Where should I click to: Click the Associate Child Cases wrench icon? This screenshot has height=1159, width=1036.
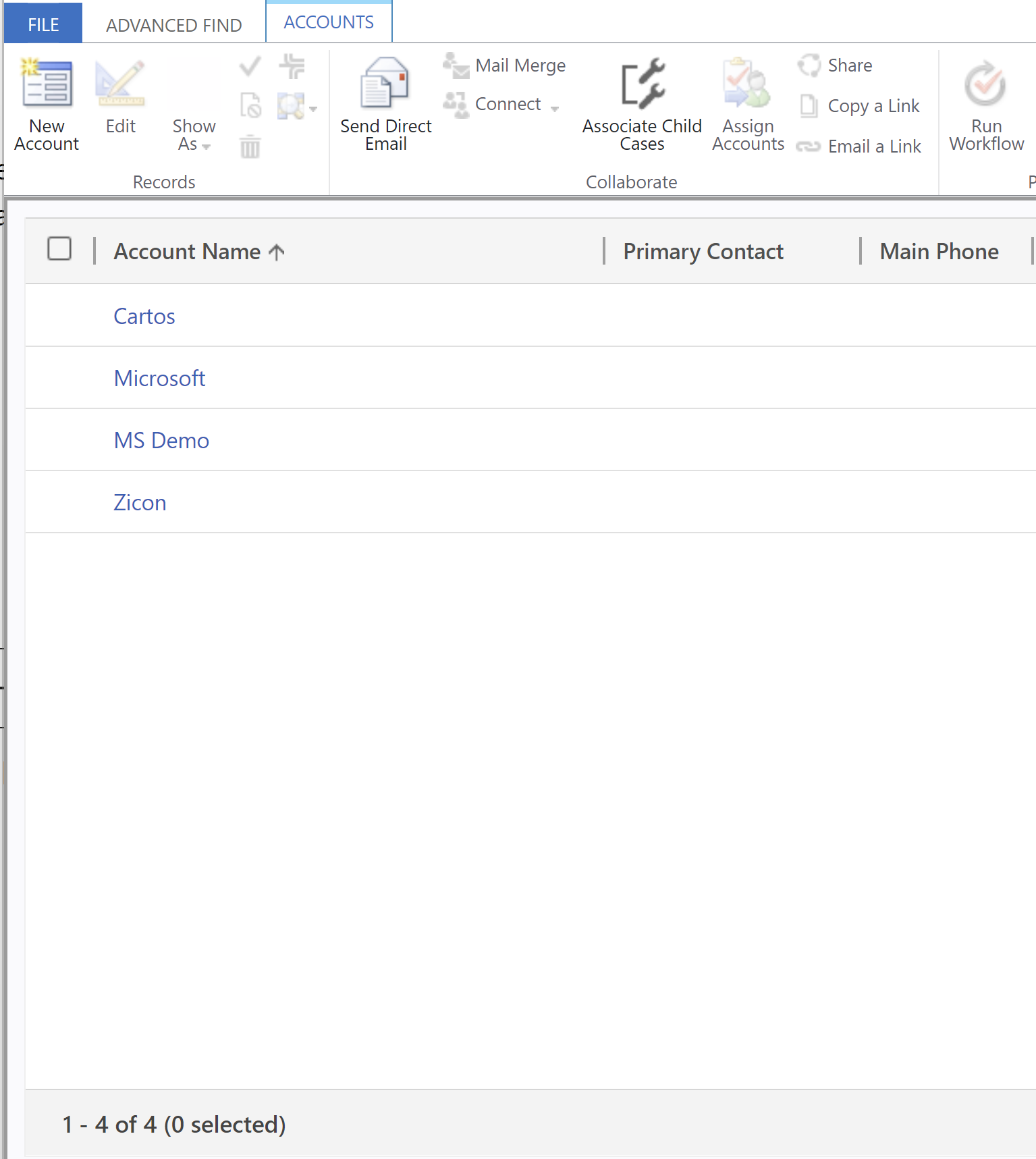pyautogui.click(x=642, y=84)
